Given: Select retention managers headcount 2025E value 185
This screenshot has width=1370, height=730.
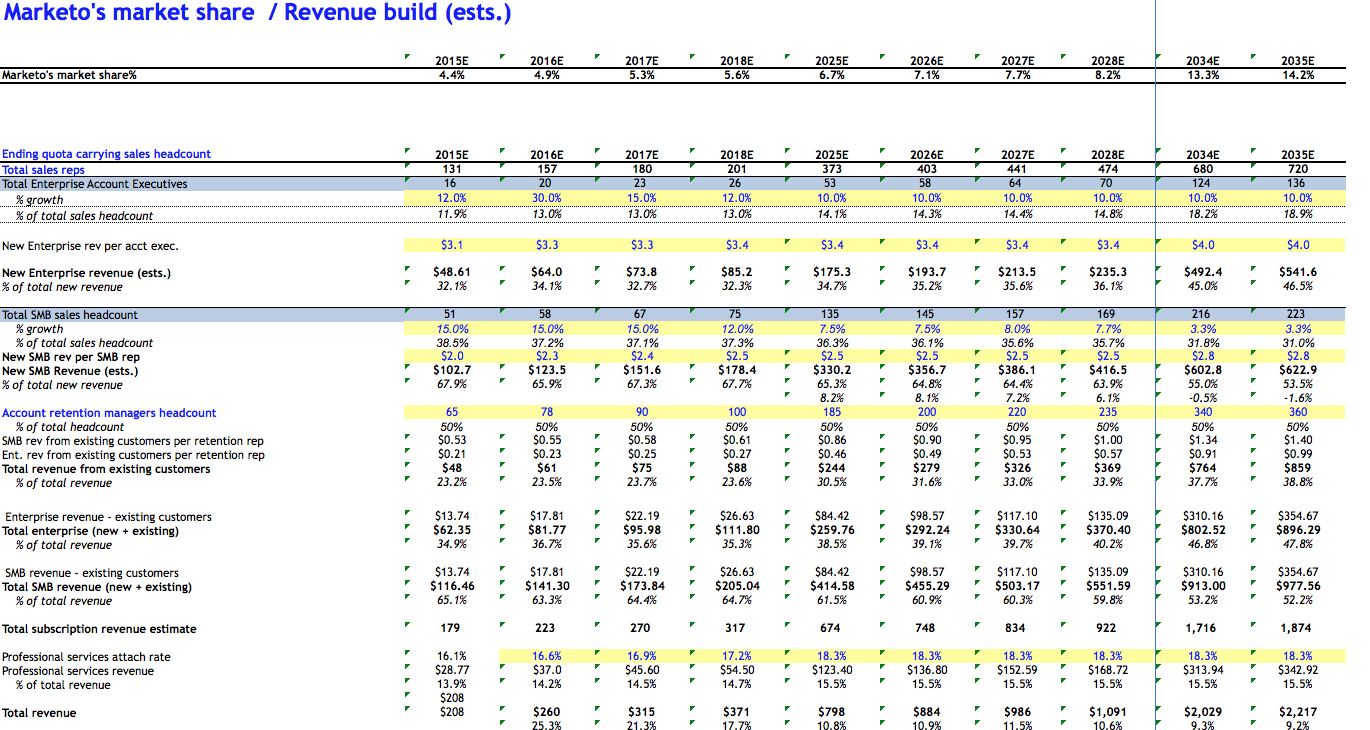Looking at the screenshot, I should click(x=832, y=412).
